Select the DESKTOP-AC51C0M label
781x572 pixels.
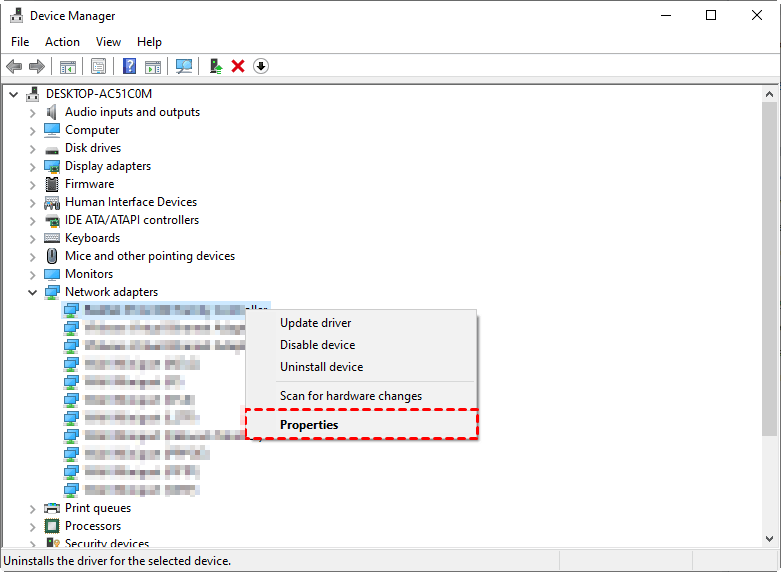tap(99, 94)
